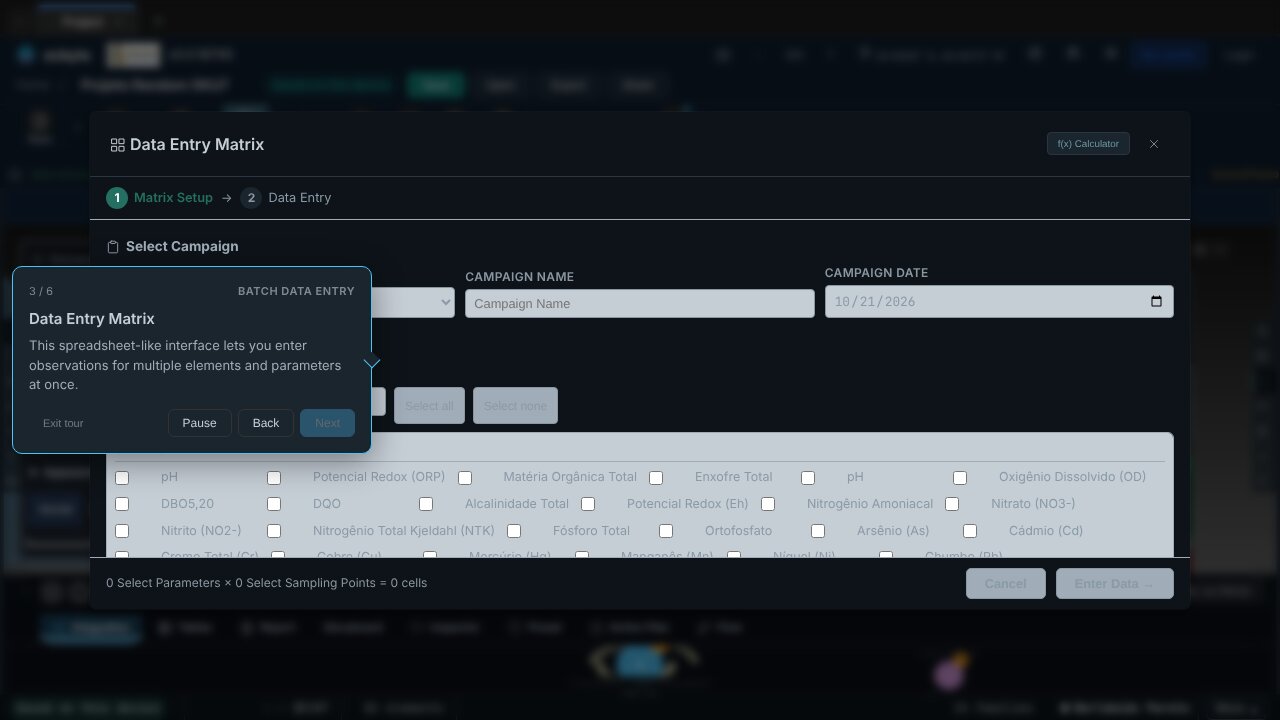Viewport: 1280px width, 720px height.
Task: Close the Data Entry Matrix dialog
Action: click(x=1154, y=144)
